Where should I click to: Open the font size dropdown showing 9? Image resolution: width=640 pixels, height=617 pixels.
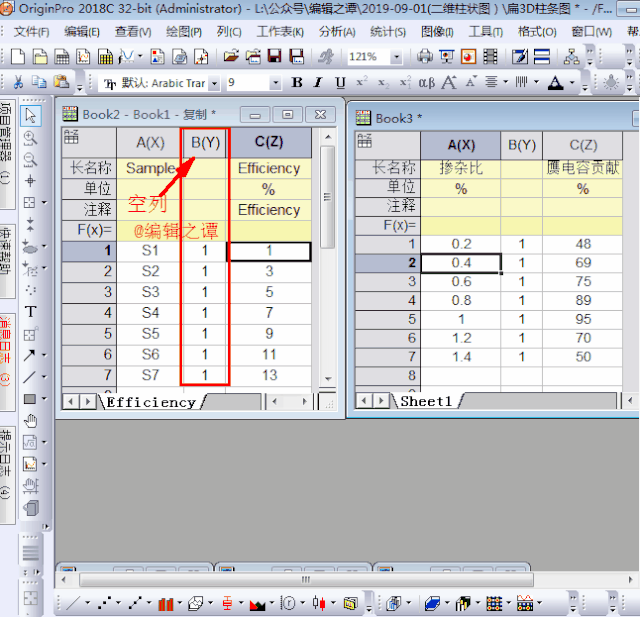pos(275,83)
